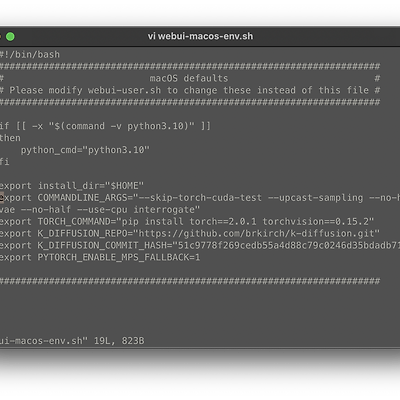400x400 pixels.
Task: Click the word 'webui-user.sh' in comment
Action: tap(124, 90)
